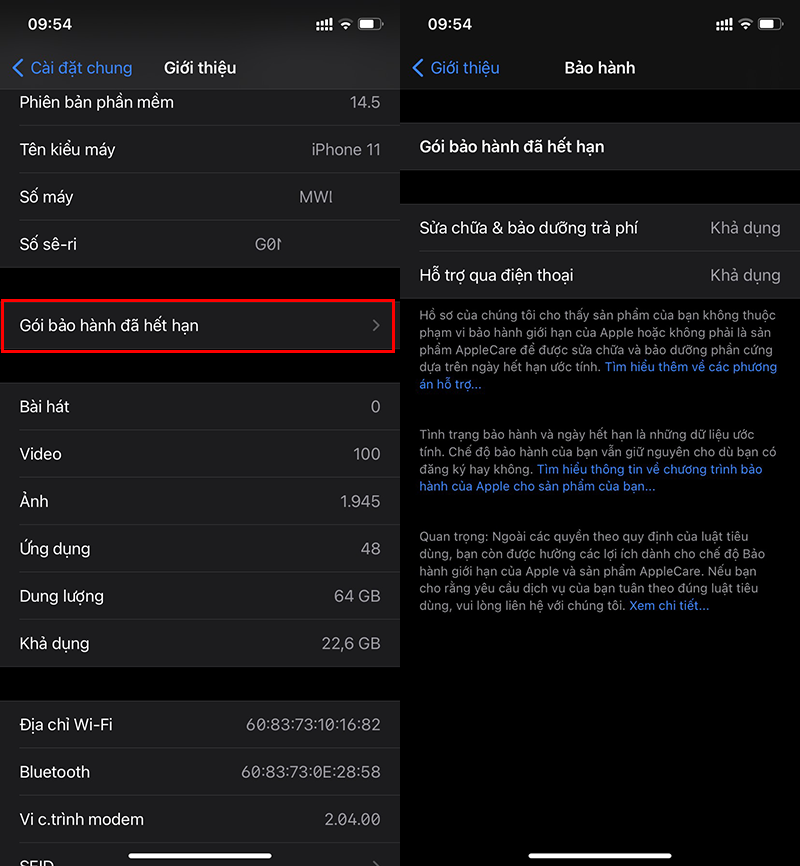The image size is (800, 866).
Task: Open Tìm hiểu thêm về các phương án hỗ trợ link
Action: pyautogui.click(x=690, y=367)
